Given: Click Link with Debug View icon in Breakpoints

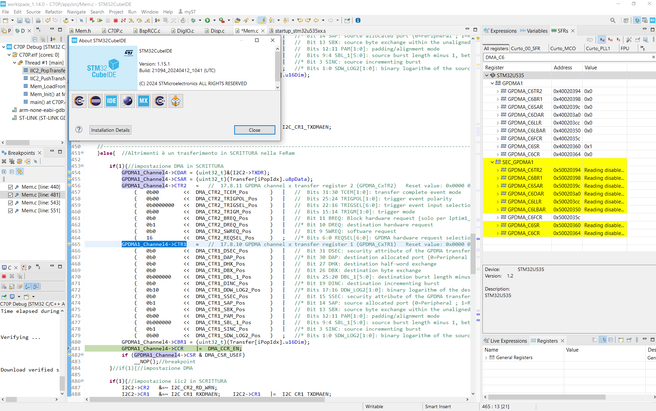Looking at the screenshot, I should 20,172.
